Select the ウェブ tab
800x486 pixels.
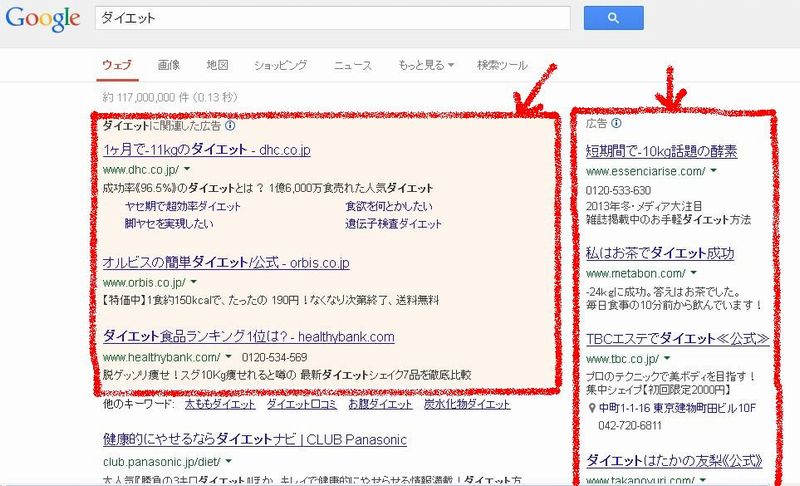click(x=117, y=65)
